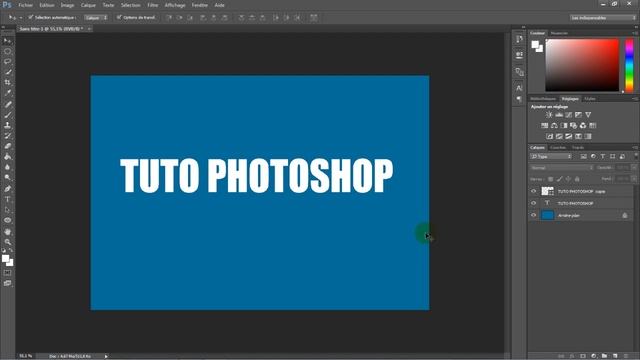
Task: Switch to the Nuancier tab
Action: pos(559,33)
